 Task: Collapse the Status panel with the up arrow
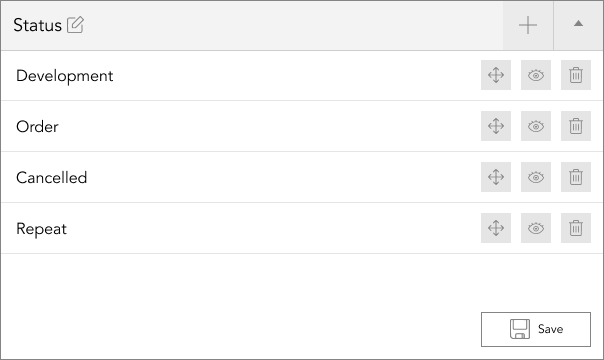pos(578,25)
